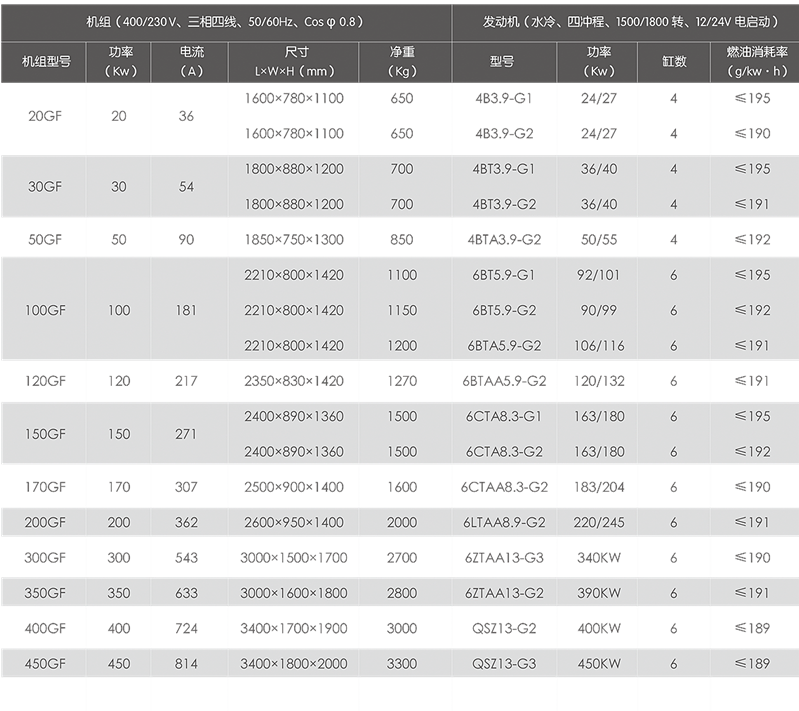Image resolution: width=799 pixels, height=711 pixels.
Task: Click the current value 181
Action: click(x=186, y=310)
